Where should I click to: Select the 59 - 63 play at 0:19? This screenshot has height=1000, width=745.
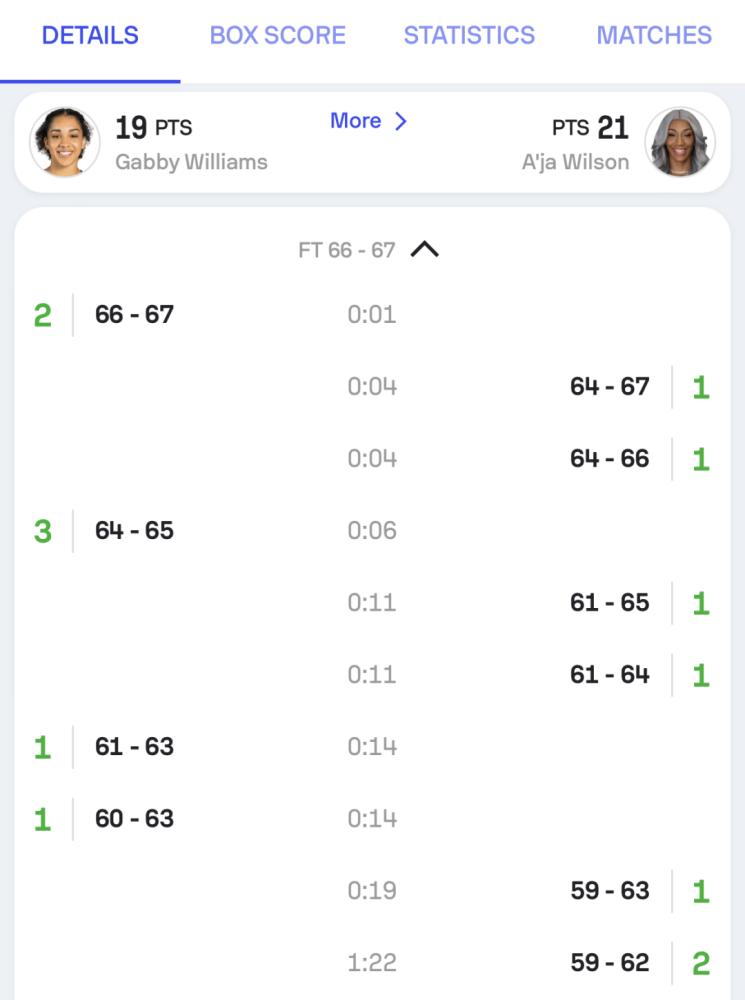(x=609, y=890)
